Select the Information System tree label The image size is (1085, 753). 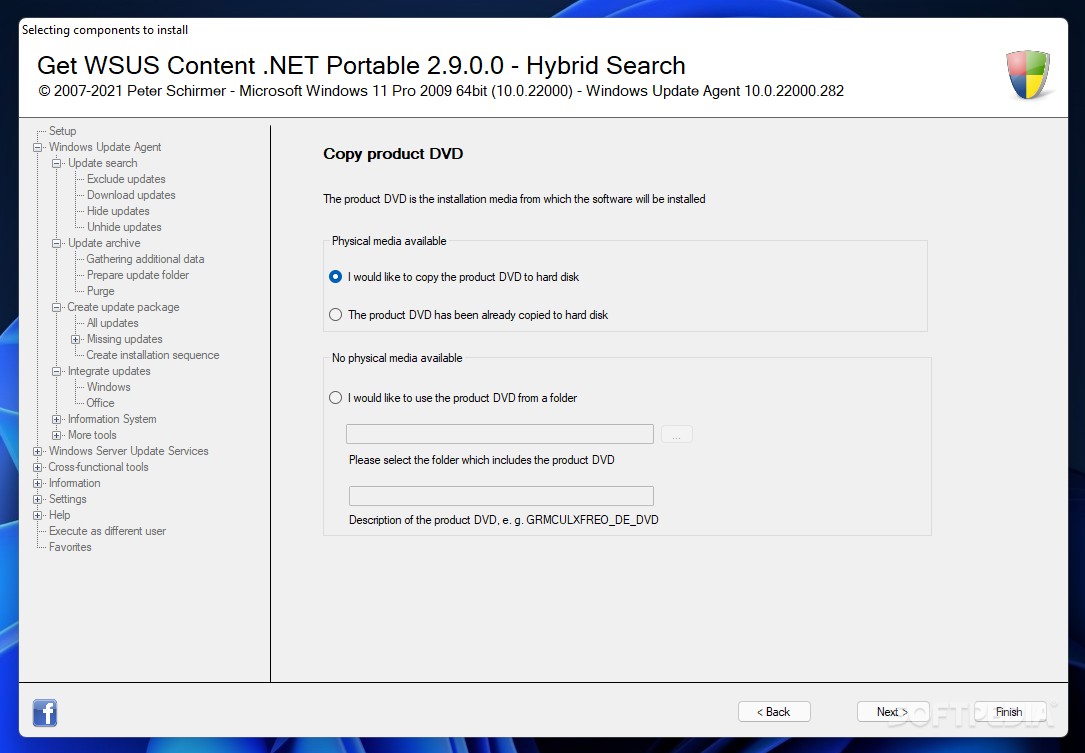pos(112,419)
